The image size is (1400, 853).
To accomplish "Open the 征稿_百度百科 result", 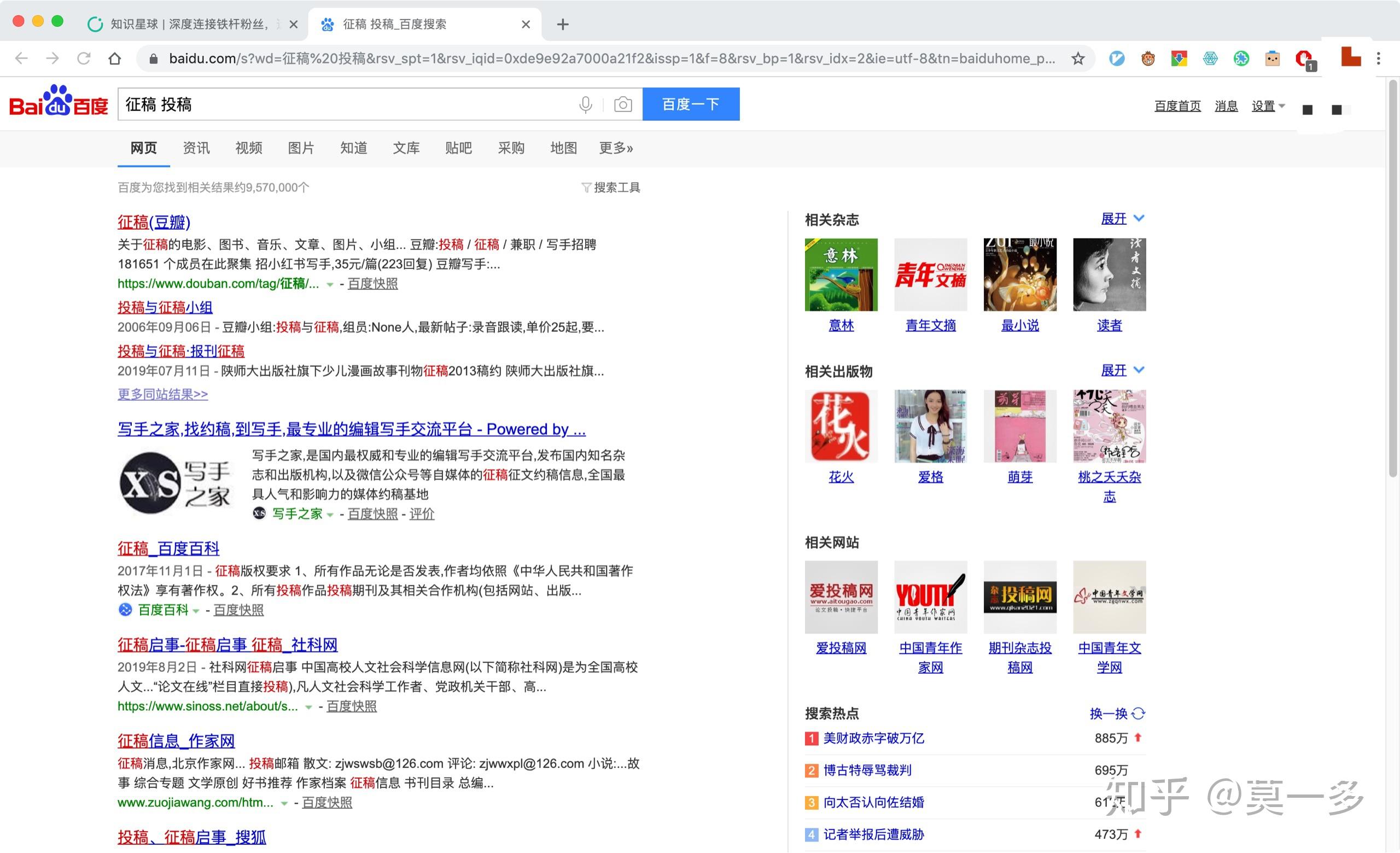I will point(168,548).
